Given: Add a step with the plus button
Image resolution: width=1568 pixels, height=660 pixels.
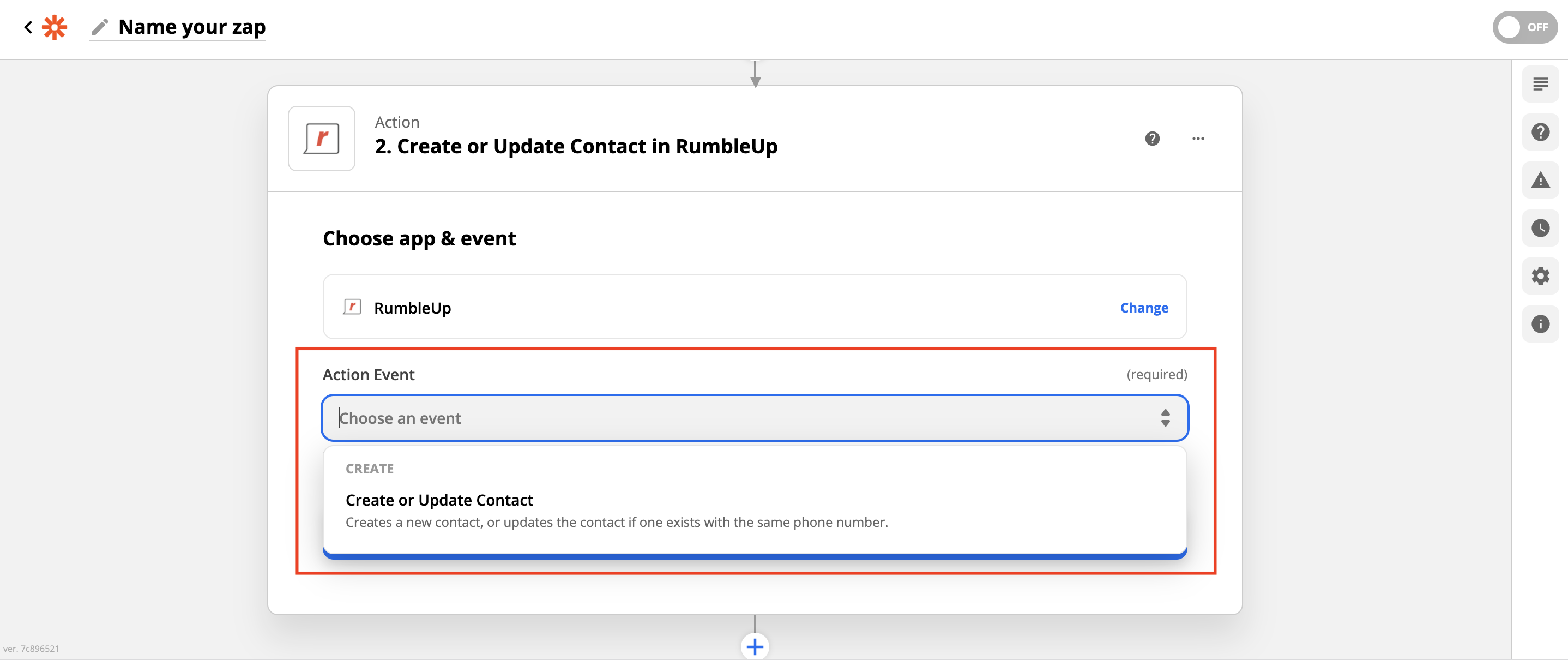Looking at the screenshot, I should pos(755,646).
